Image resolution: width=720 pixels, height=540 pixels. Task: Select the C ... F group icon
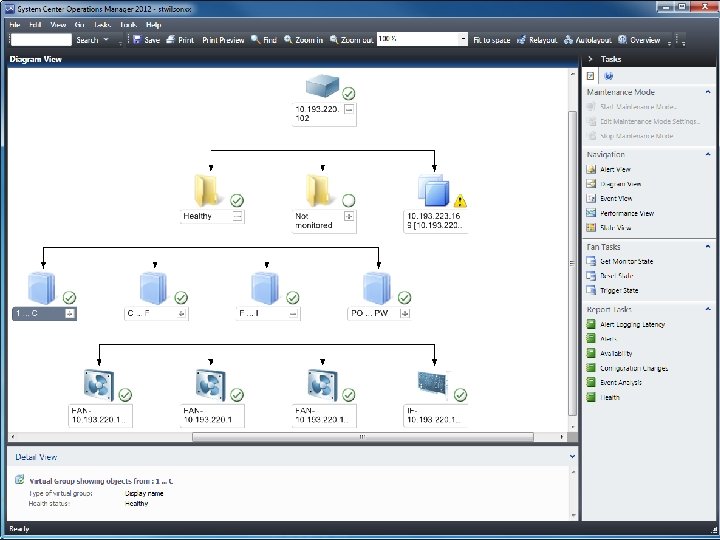pyautogui.click(x=153, y=288)
